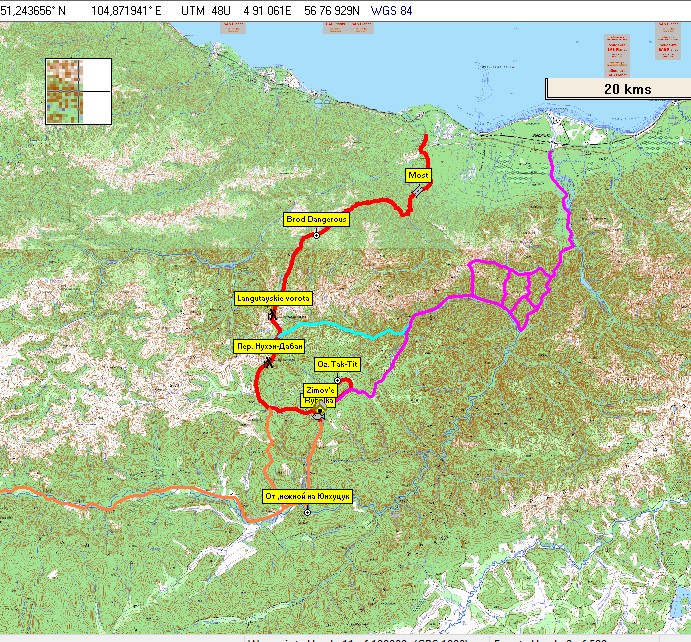691x642 pixels.
Task: Click the Langutayskie vorota name label
Action: click(x=273, y=298)
